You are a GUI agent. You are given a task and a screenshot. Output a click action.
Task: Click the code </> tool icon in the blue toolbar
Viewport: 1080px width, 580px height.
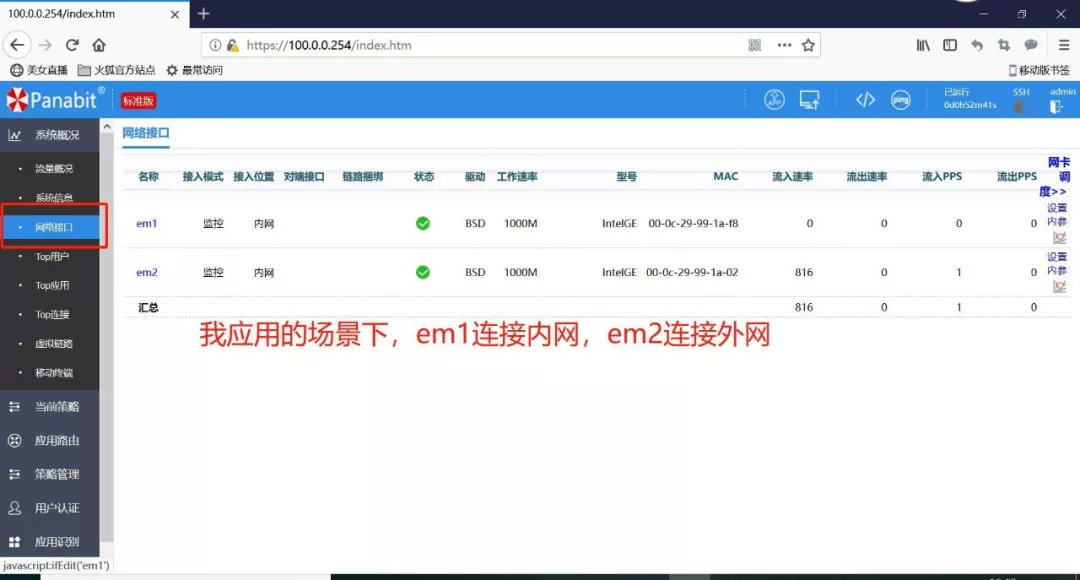point(865,100)
